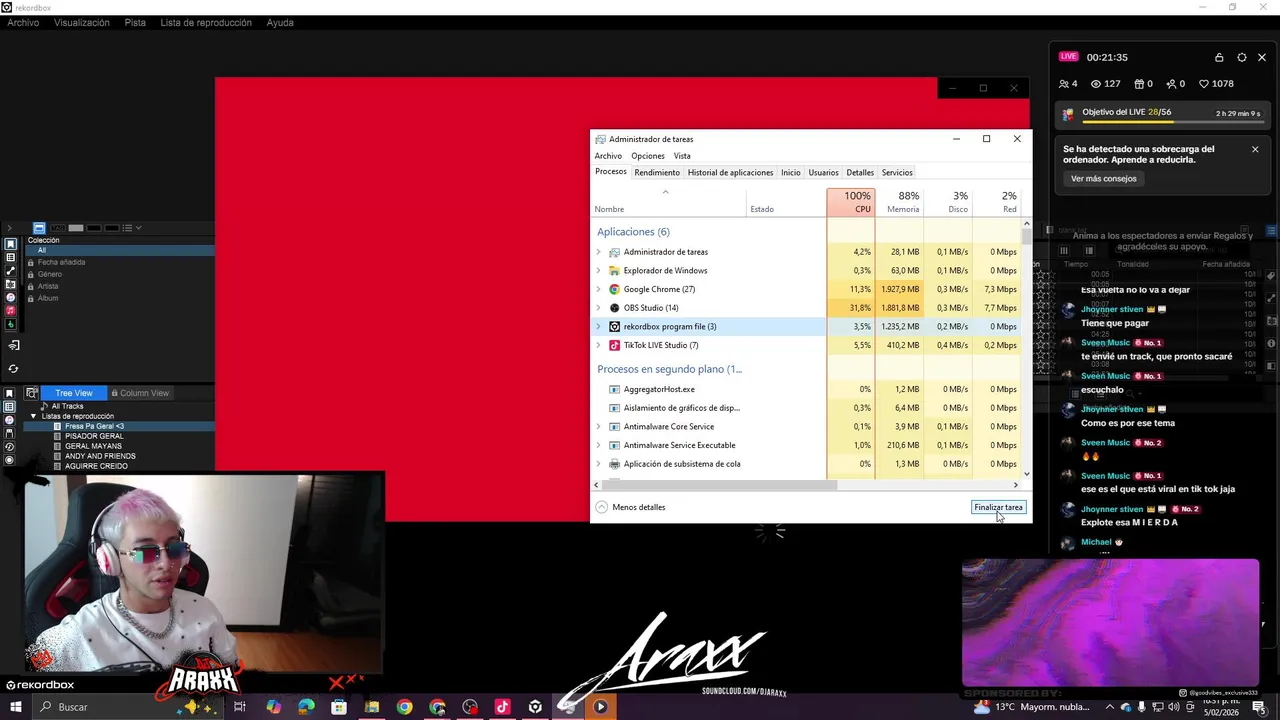Open the Windows notification center icon

click(1258, 707)
